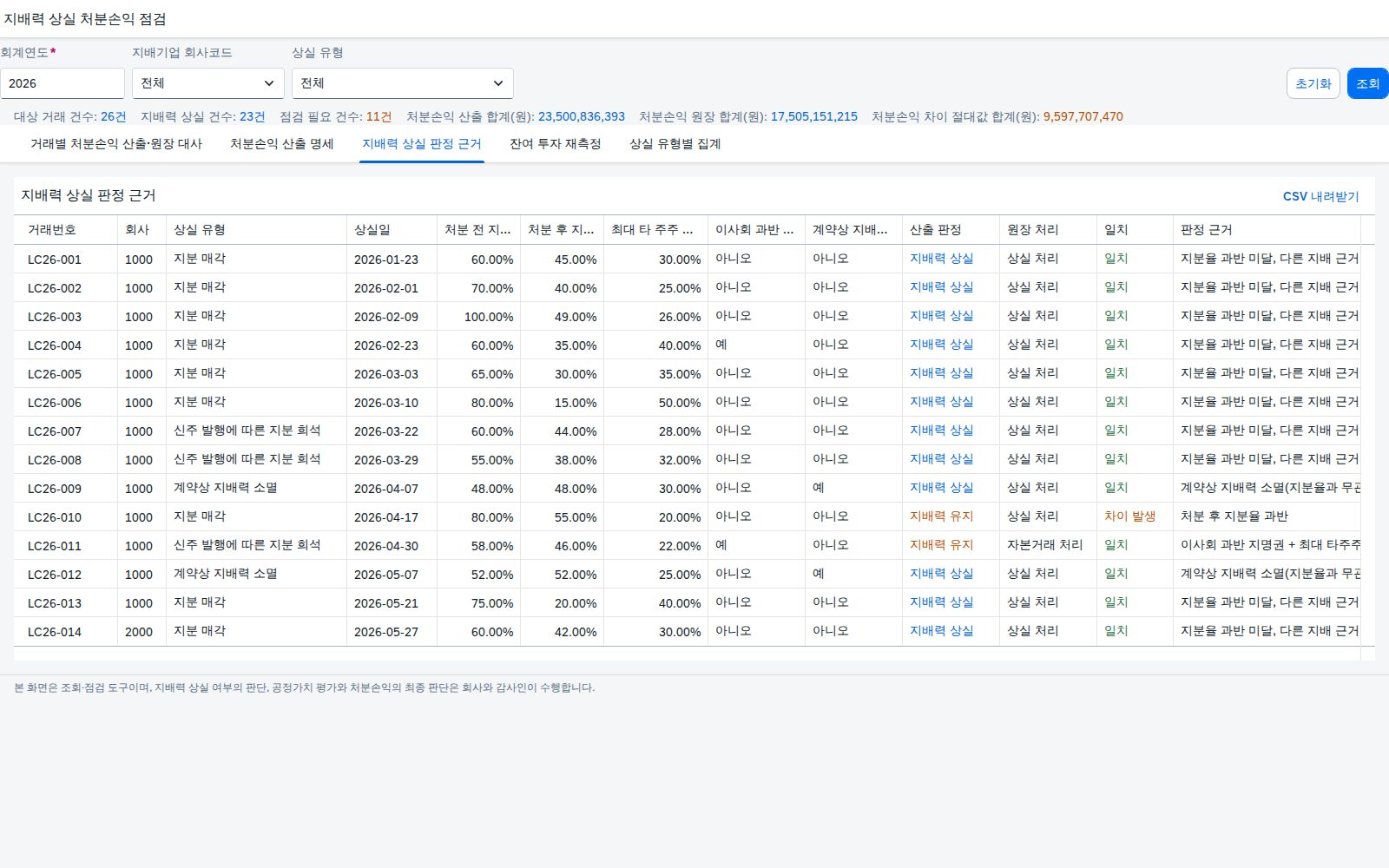The image size is (1389, 868).
Task: Click 예 contractual control in LC26-009 row
Action: coord(819,488)
